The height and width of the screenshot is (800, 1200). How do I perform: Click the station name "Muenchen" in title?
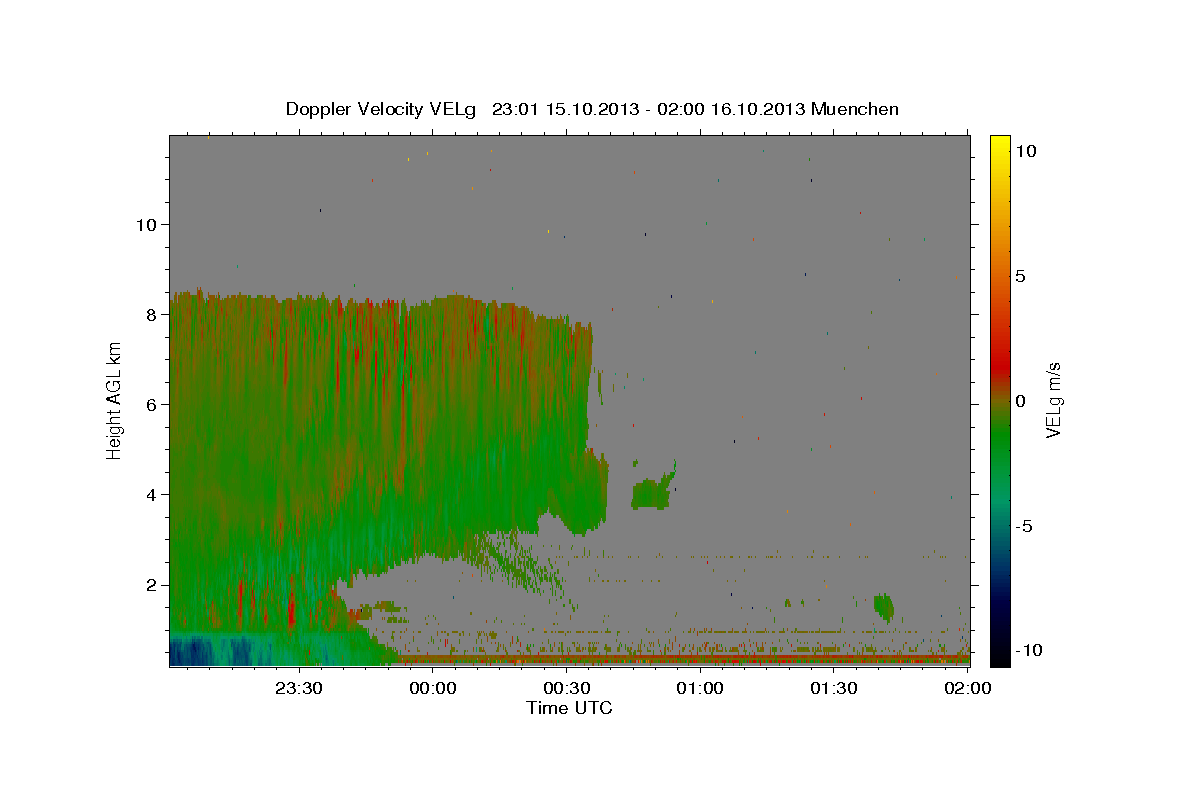[855, 109]
